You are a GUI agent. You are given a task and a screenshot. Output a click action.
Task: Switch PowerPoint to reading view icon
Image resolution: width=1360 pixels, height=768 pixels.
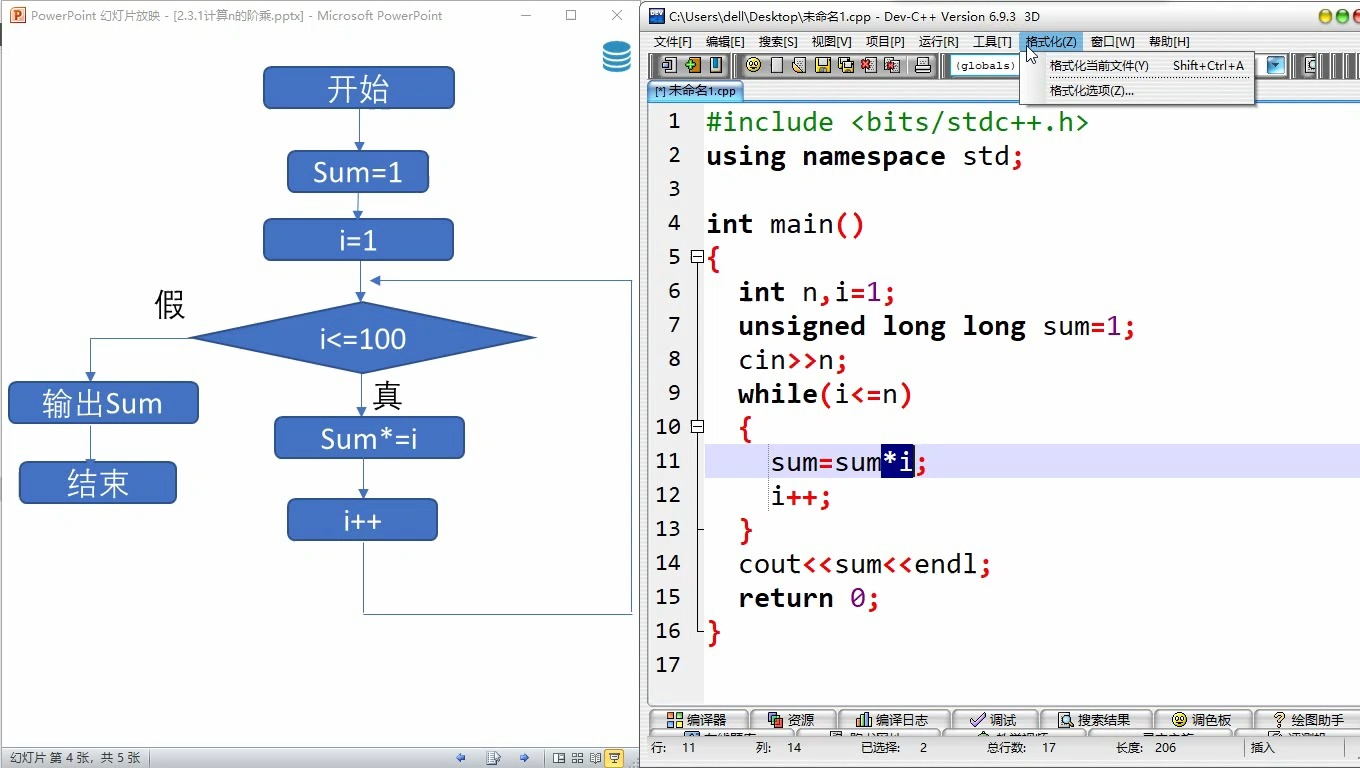(596, 758)
